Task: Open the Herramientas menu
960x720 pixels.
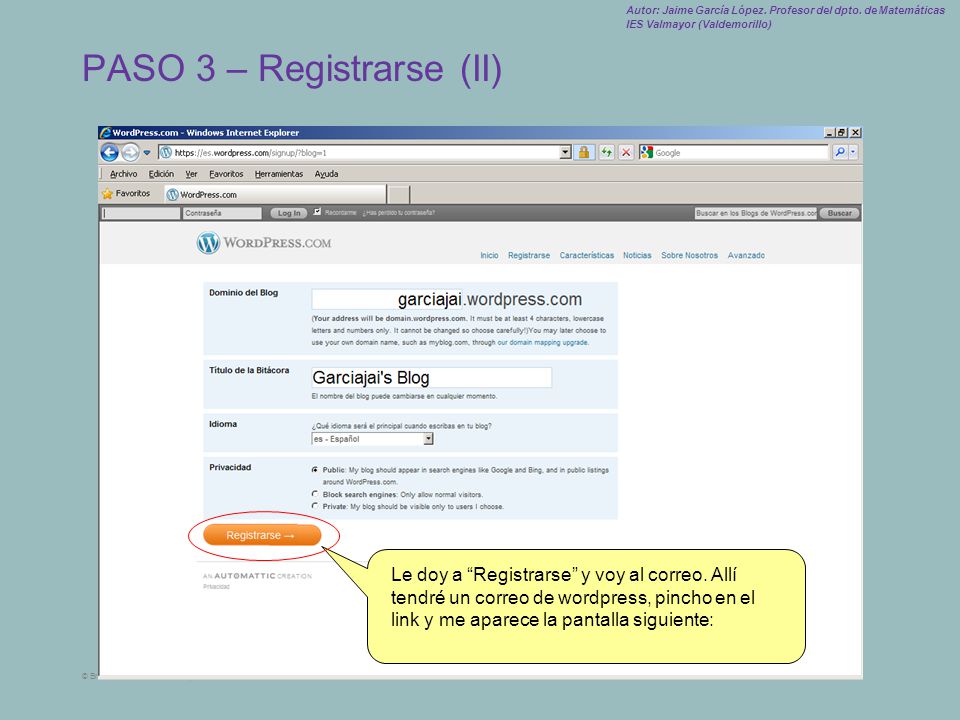Action: [279, 174]
